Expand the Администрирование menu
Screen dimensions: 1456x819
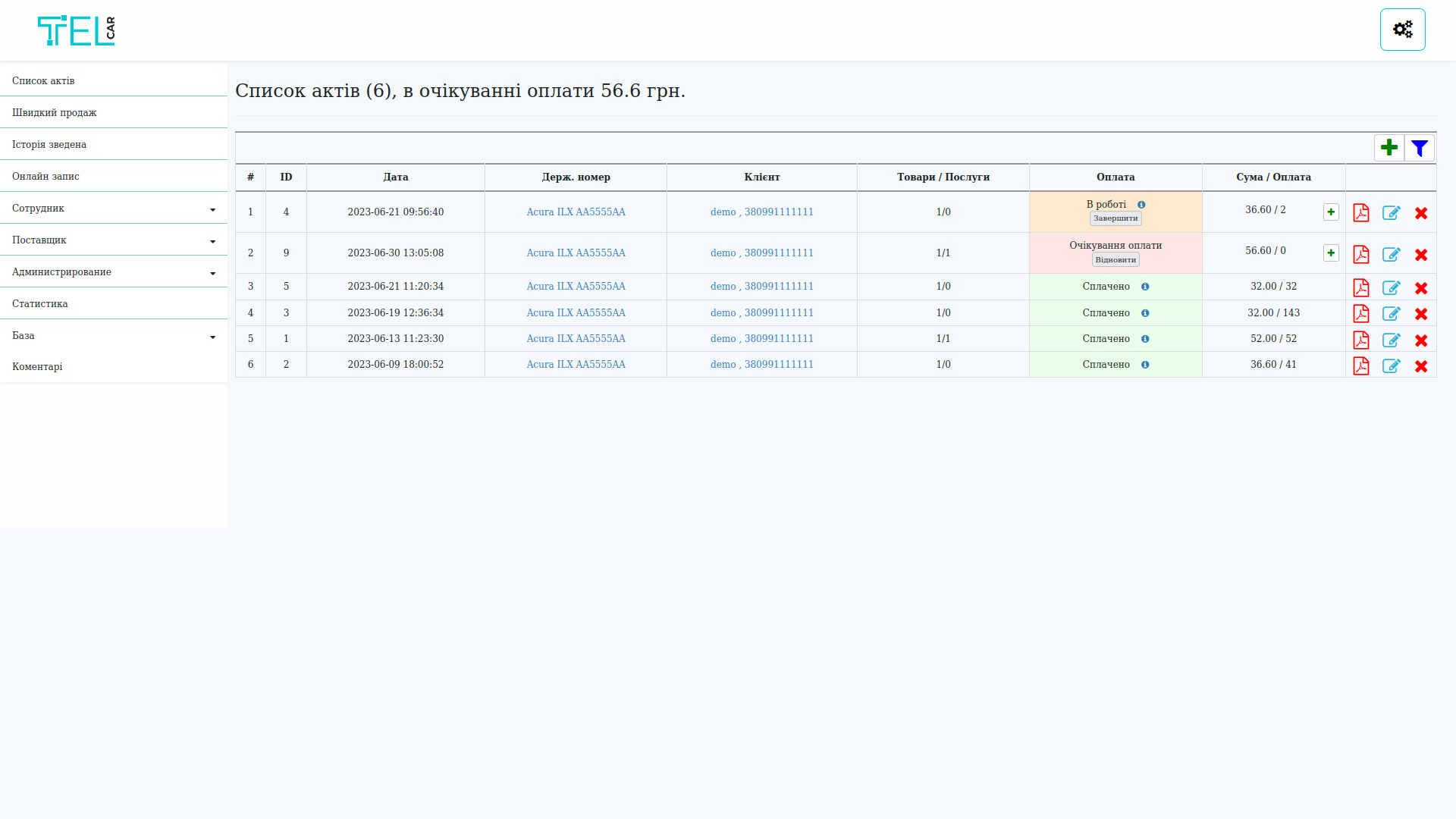(114, 271)
